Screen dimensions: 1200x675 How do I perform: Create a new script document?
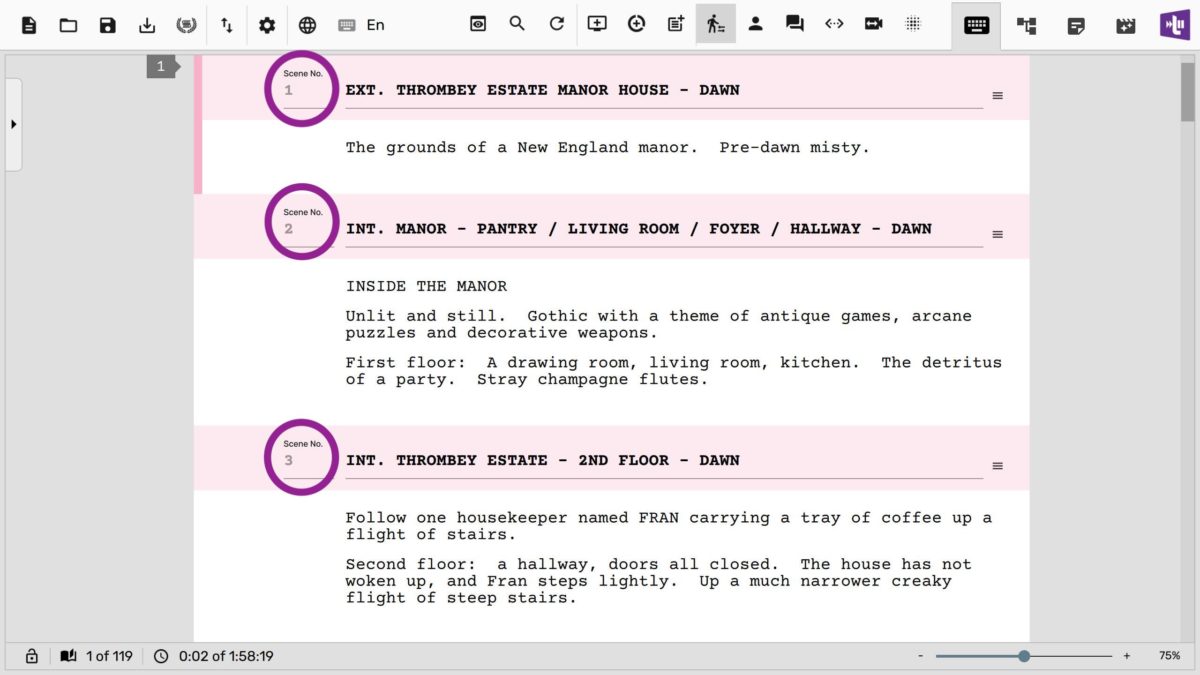[28, 23]
